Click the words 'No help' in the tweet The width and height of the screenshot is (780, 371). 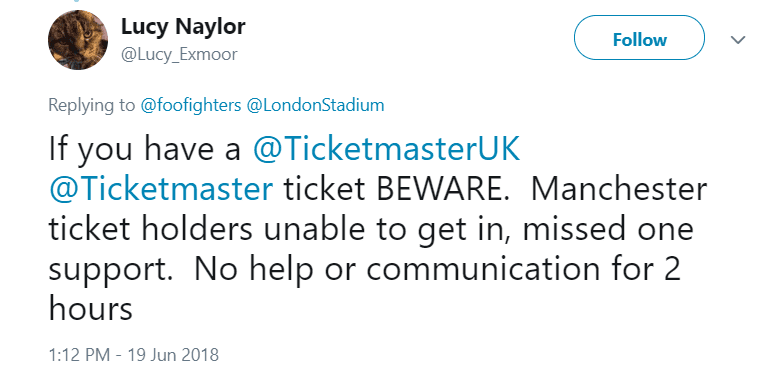(254, 270)
